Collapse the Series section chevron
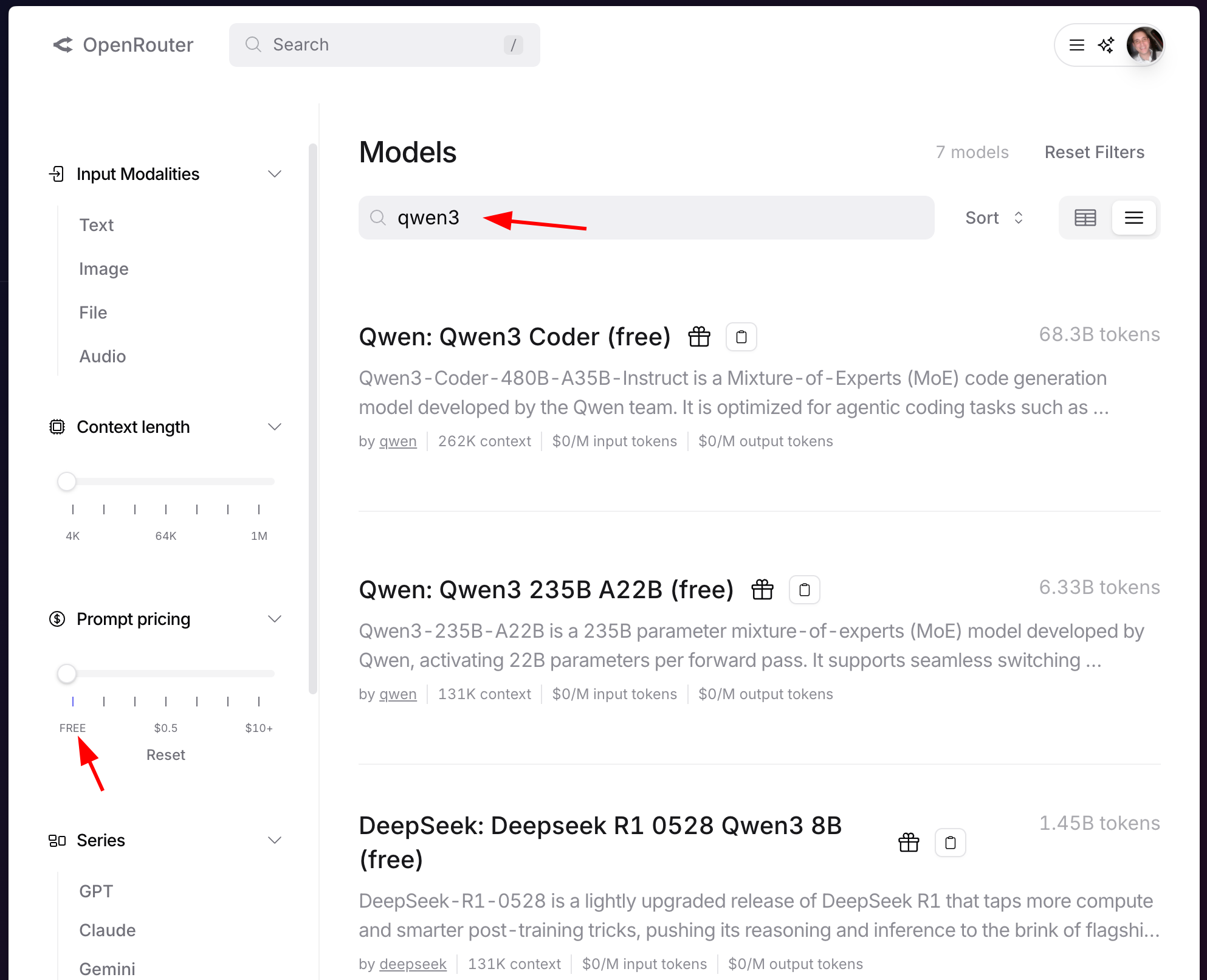The image size is (1207, 980). pyautogui.click(x=275, y=840)
